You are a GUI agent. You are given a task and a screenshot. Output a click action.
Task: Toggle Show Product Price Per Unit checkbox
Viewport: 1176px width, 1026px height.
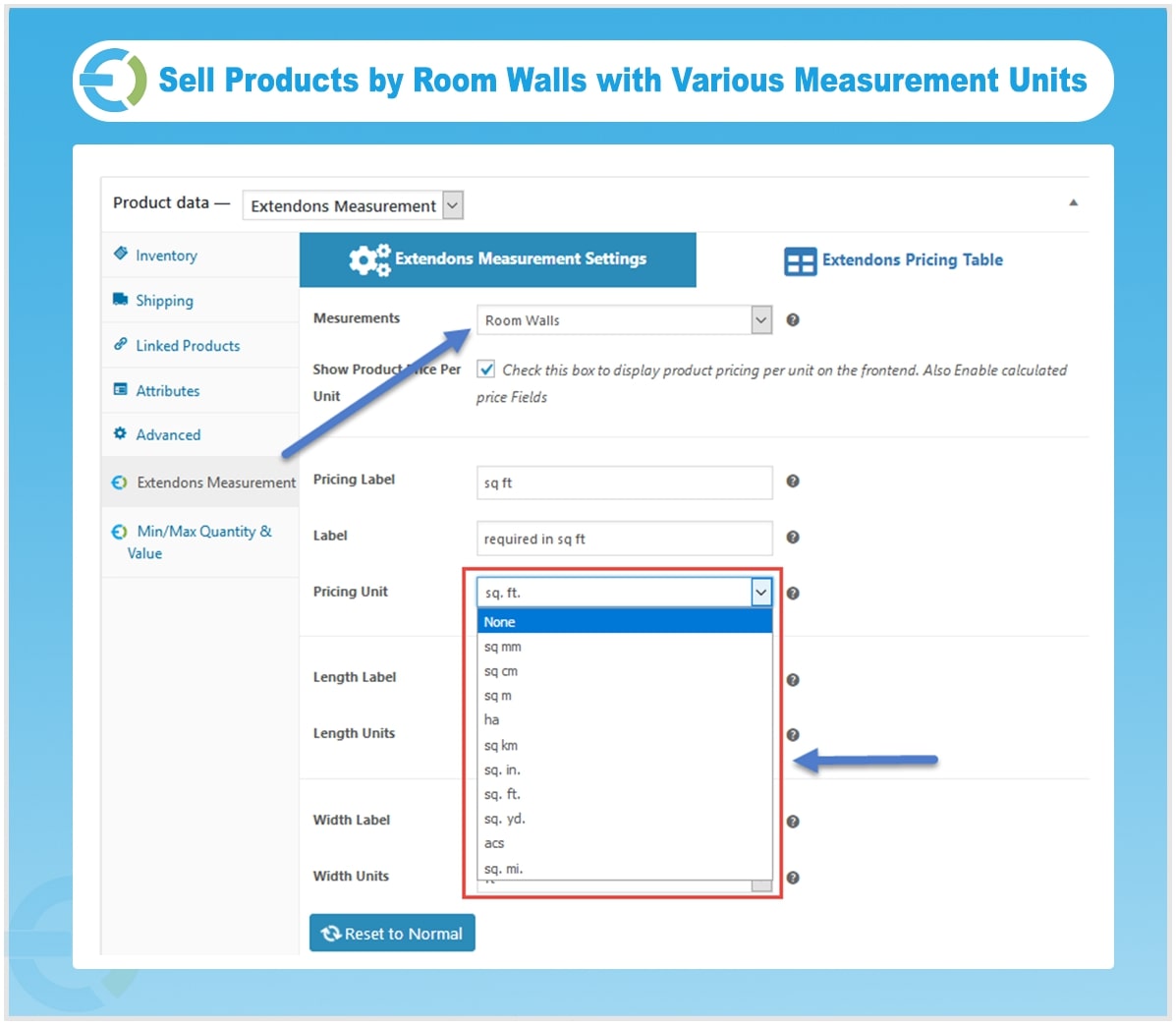point(486,369)
